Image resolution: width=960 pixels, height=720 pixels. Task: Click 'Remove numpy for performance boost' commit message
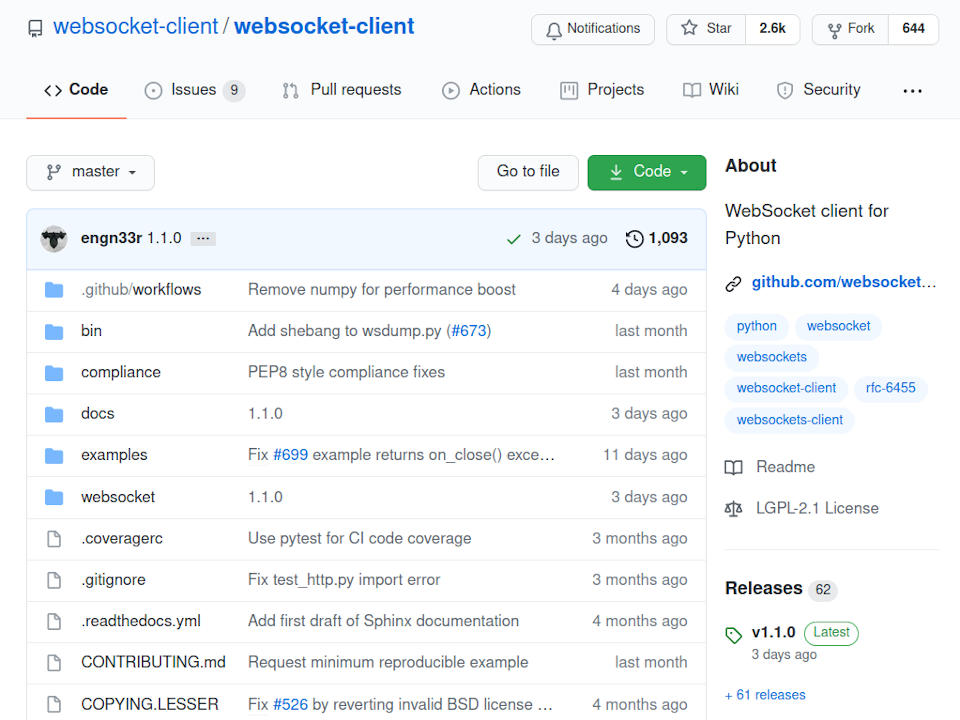(x=382, y=290)
